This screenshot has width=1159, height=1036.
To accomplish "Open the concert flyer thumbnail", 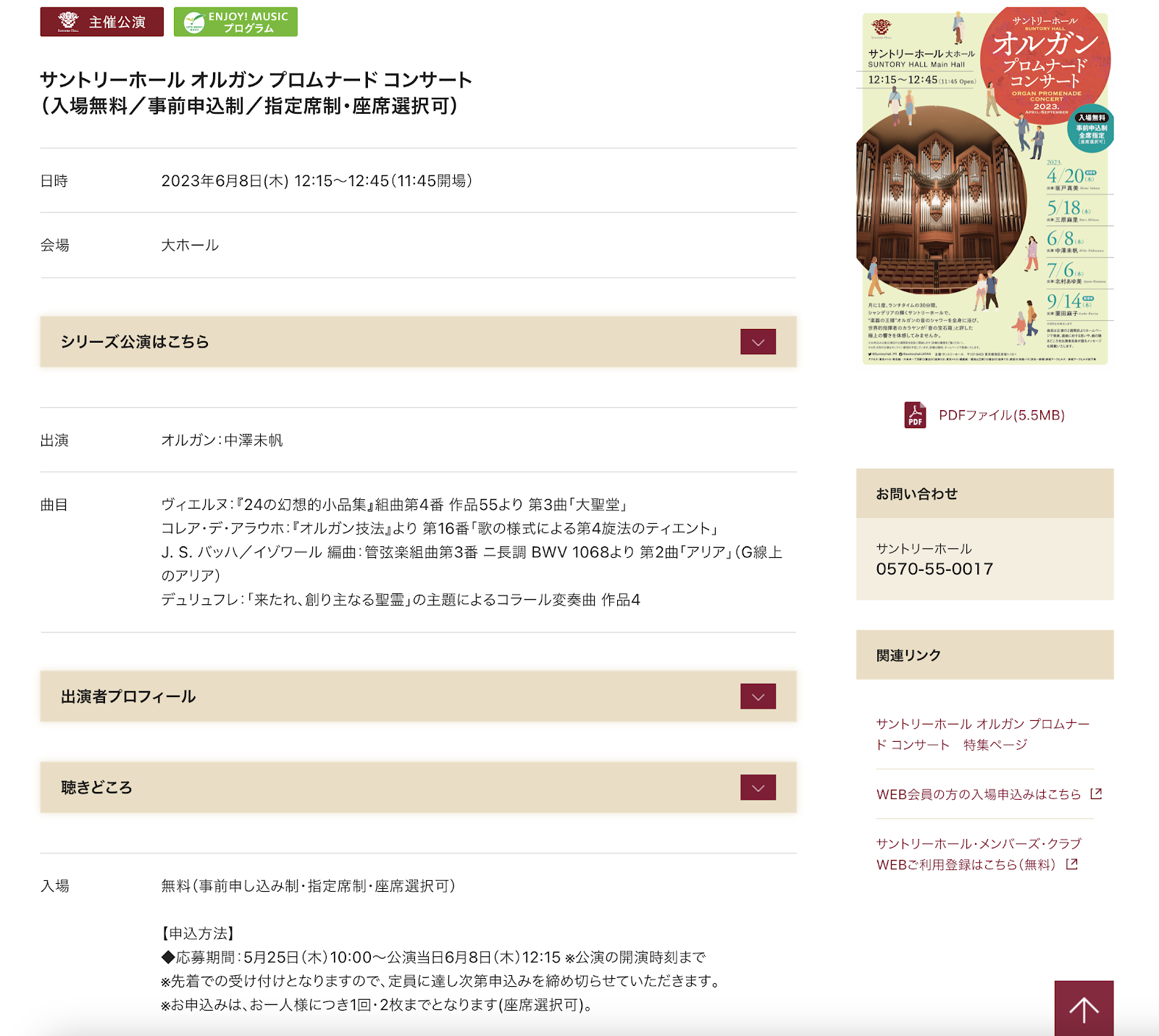I will tap(985, 185).
